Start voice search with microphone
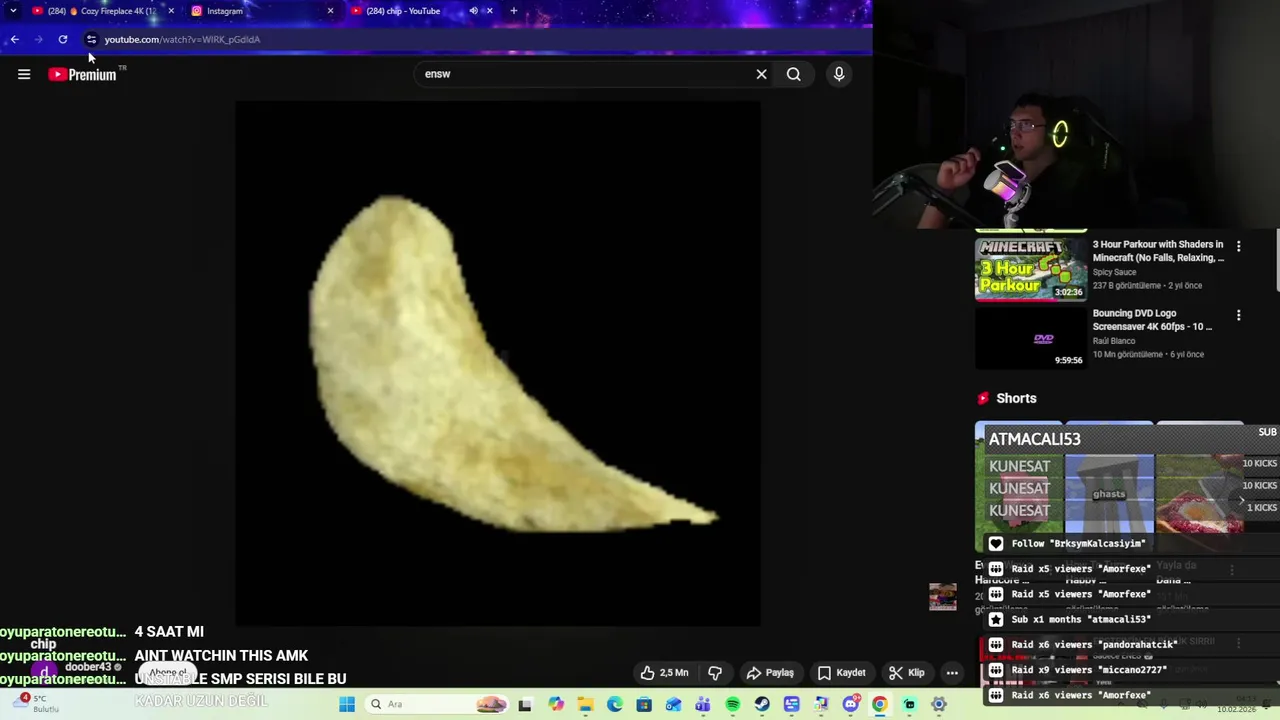 [839, 74]
